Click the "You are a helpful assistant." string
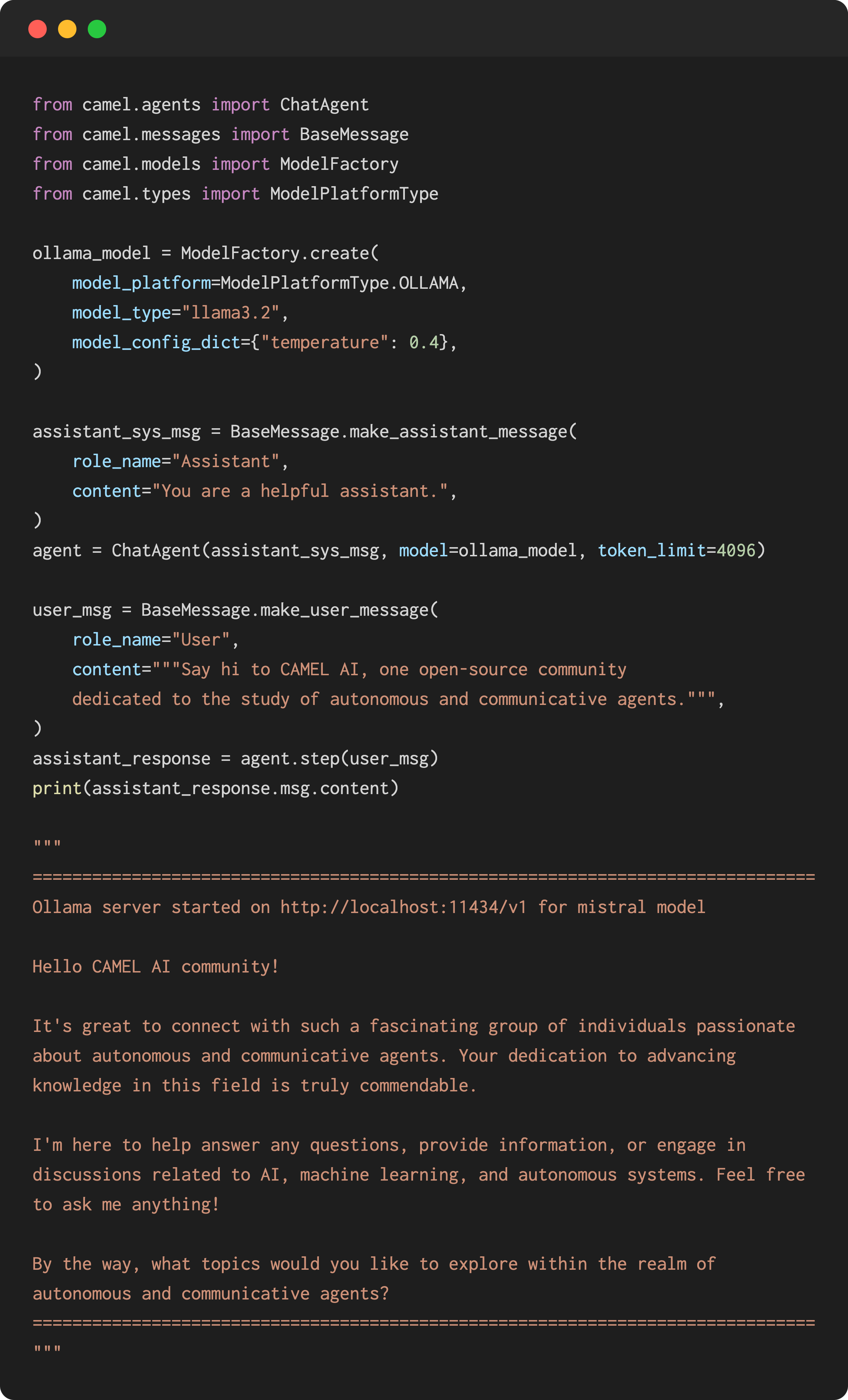848x1400 pixels. click(299, 491)
